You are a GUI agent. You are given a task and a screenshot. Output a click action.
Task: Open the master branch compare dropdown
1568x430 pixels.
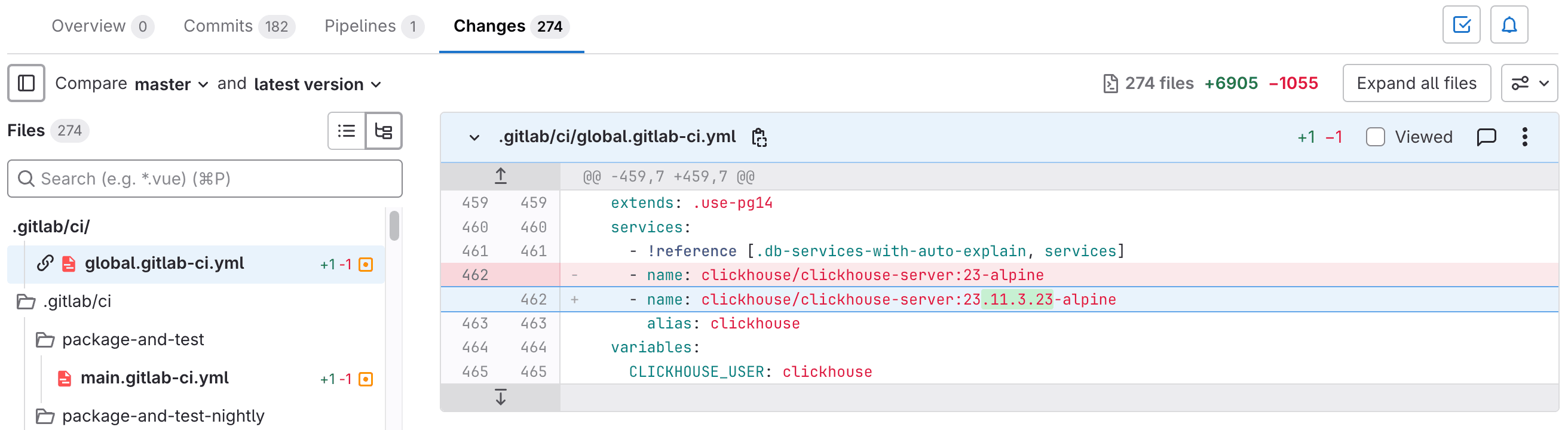171,84
